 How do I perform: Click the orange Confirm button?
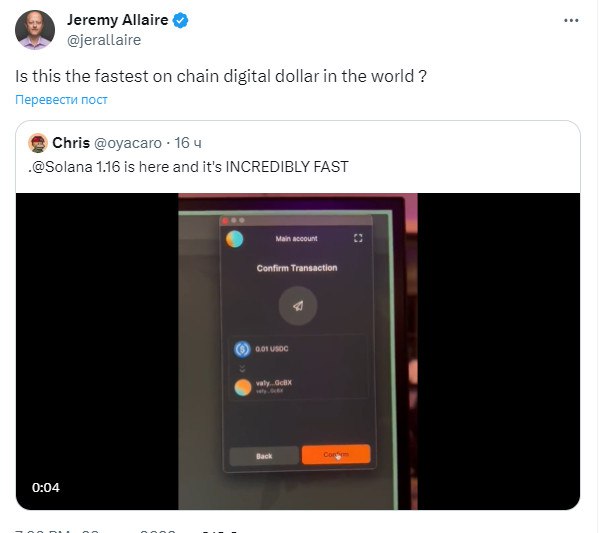point(336,454)
